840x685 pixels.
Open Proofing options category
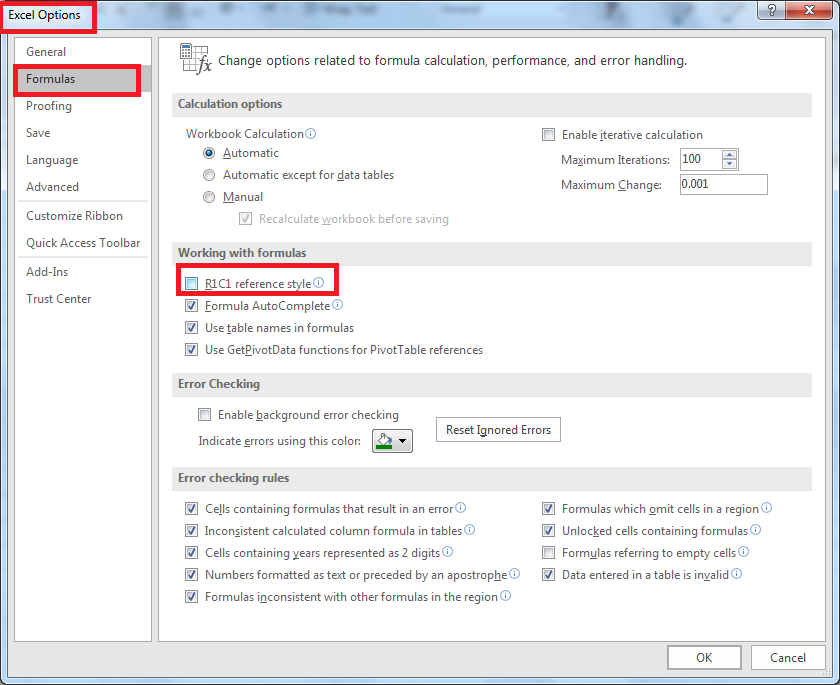pyautogui.click(x=82, y=106)
